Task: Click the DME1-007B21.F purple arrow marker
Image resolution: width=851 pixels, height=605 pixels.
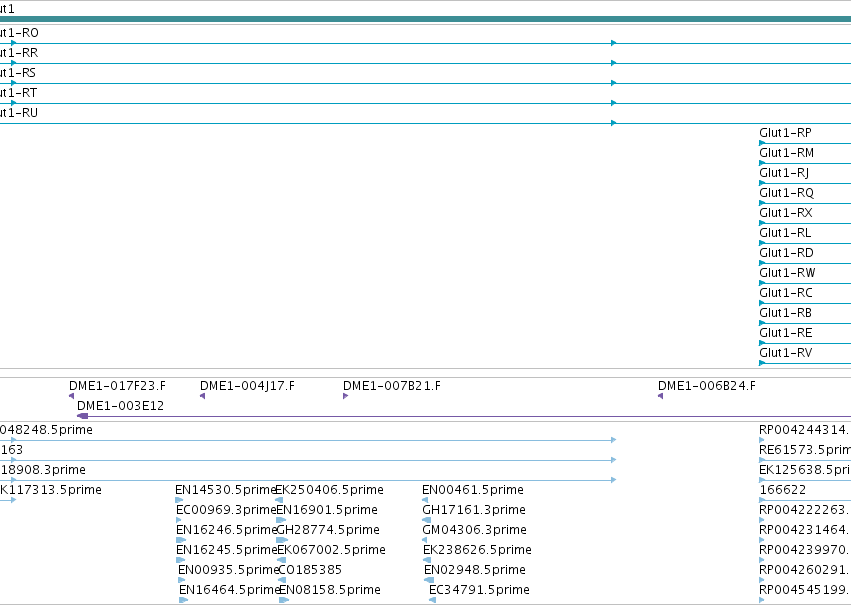Action: click(x=345, y=396)
